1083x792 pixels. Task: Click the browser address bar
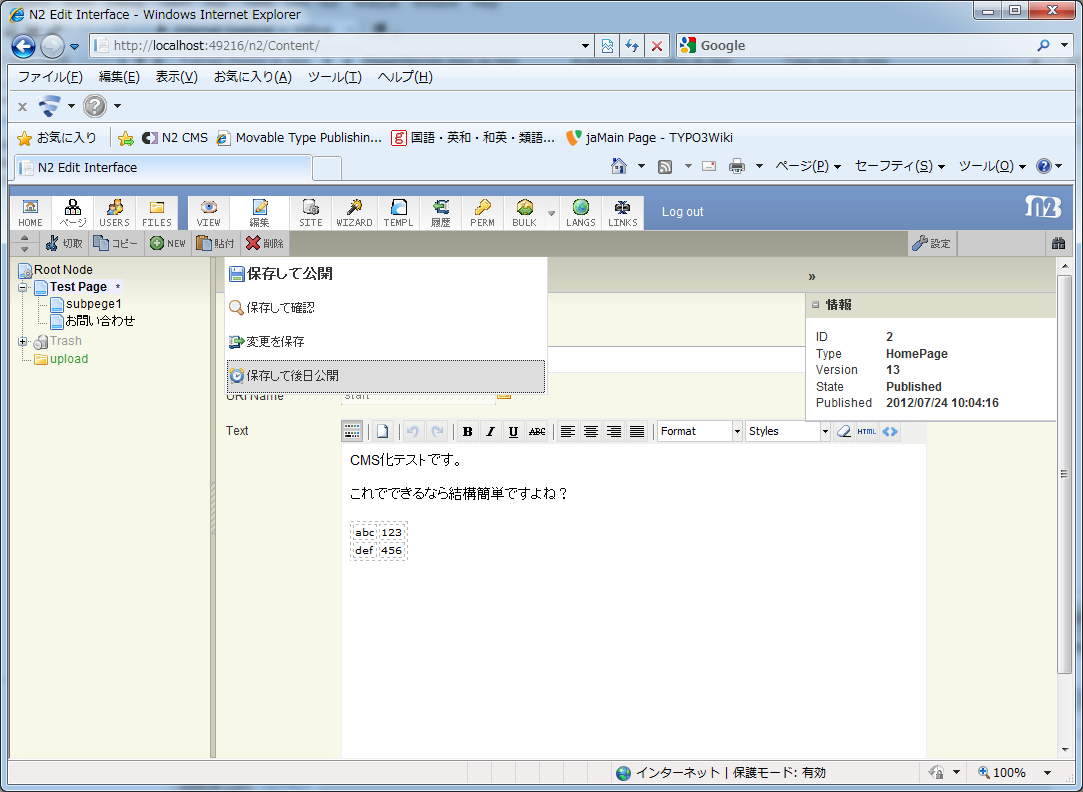click(x=344, y=46)
